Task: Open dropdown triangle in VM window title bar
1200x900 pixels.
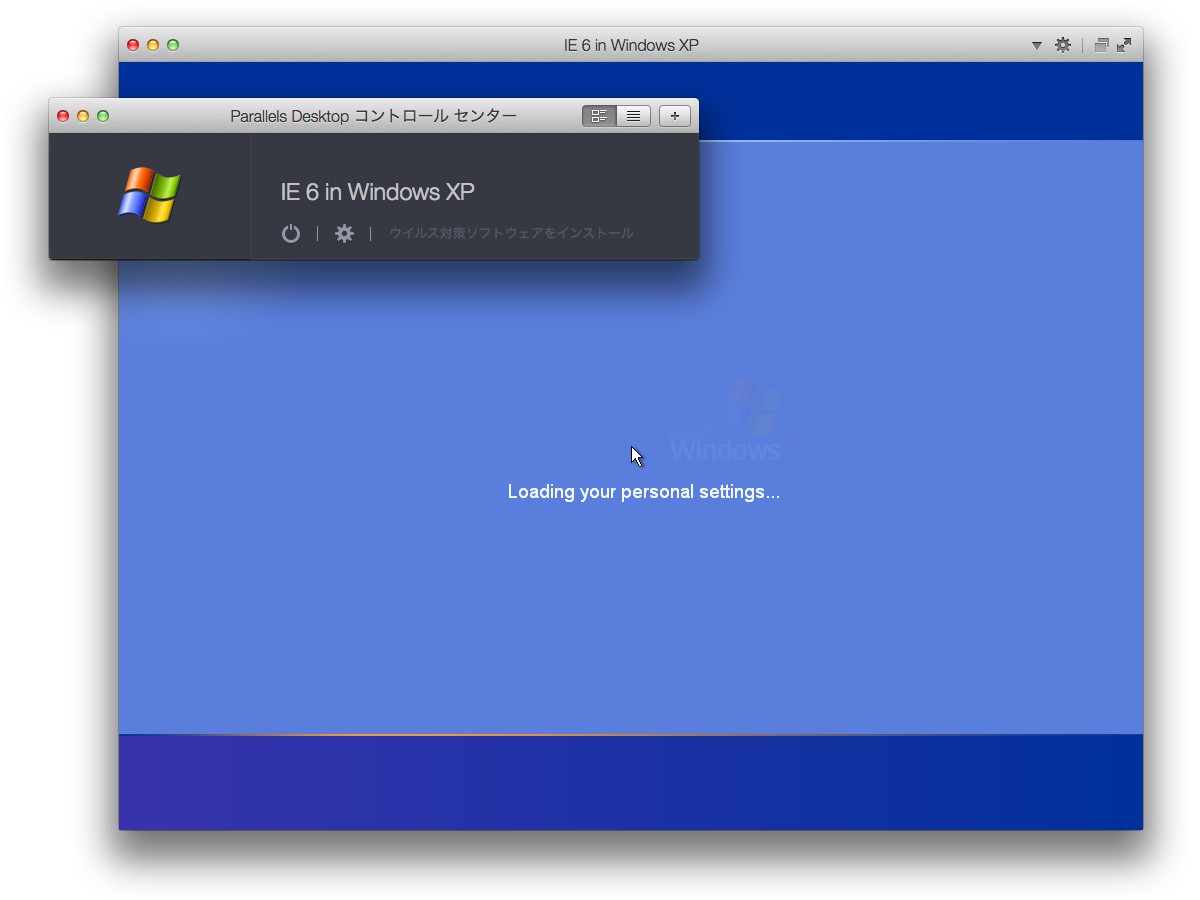Action: pyautogui.click(x=1037, y=45)
